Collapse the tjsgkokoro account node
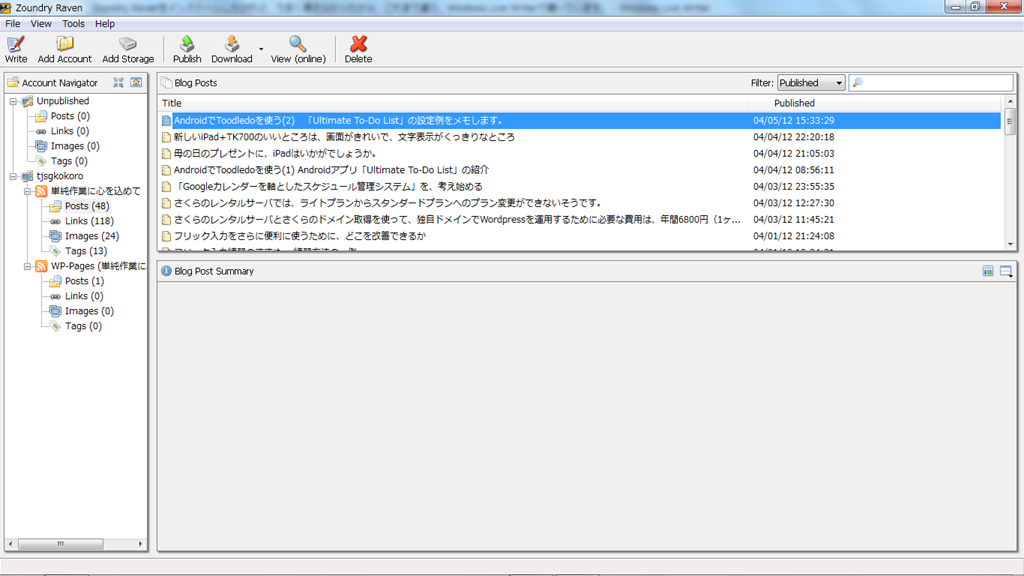Image resolution: width=1024 pixels, height=576 pixels. pos(13,176)
